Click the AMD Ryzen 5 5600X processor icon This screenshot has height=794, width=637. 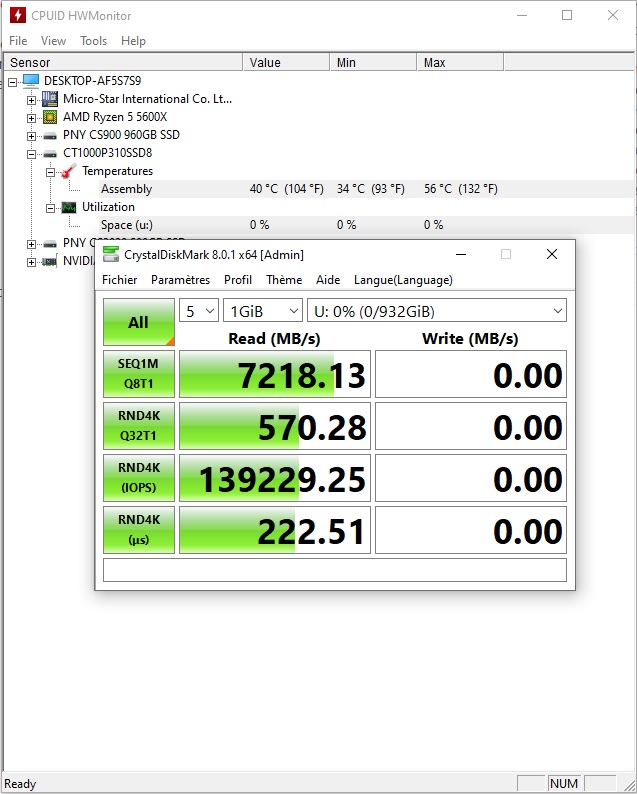click(x=49, y=117)
